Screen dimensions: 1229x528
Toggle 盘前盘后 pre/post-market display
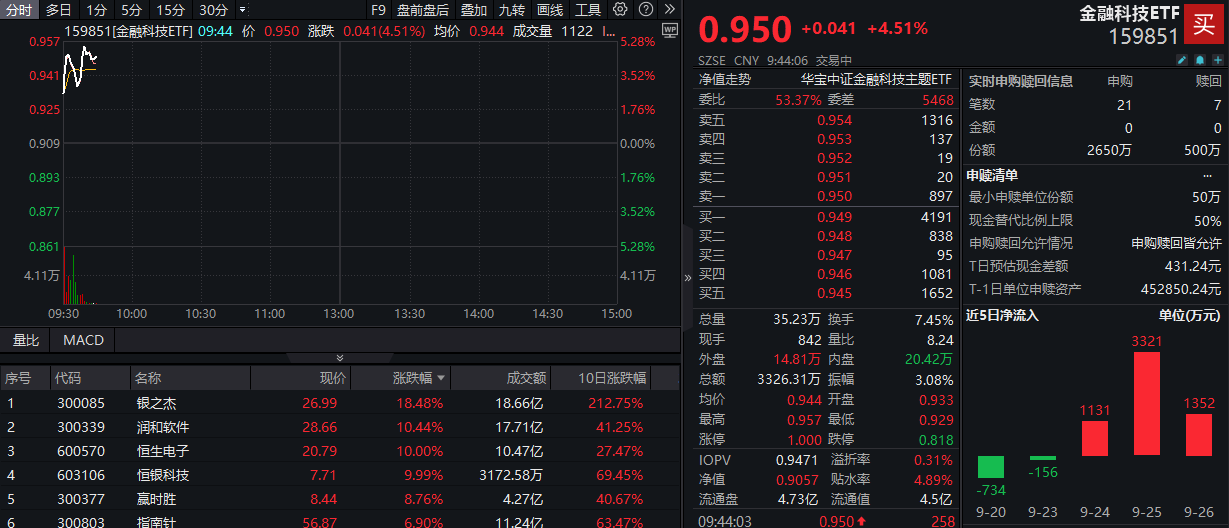point(423,10)
